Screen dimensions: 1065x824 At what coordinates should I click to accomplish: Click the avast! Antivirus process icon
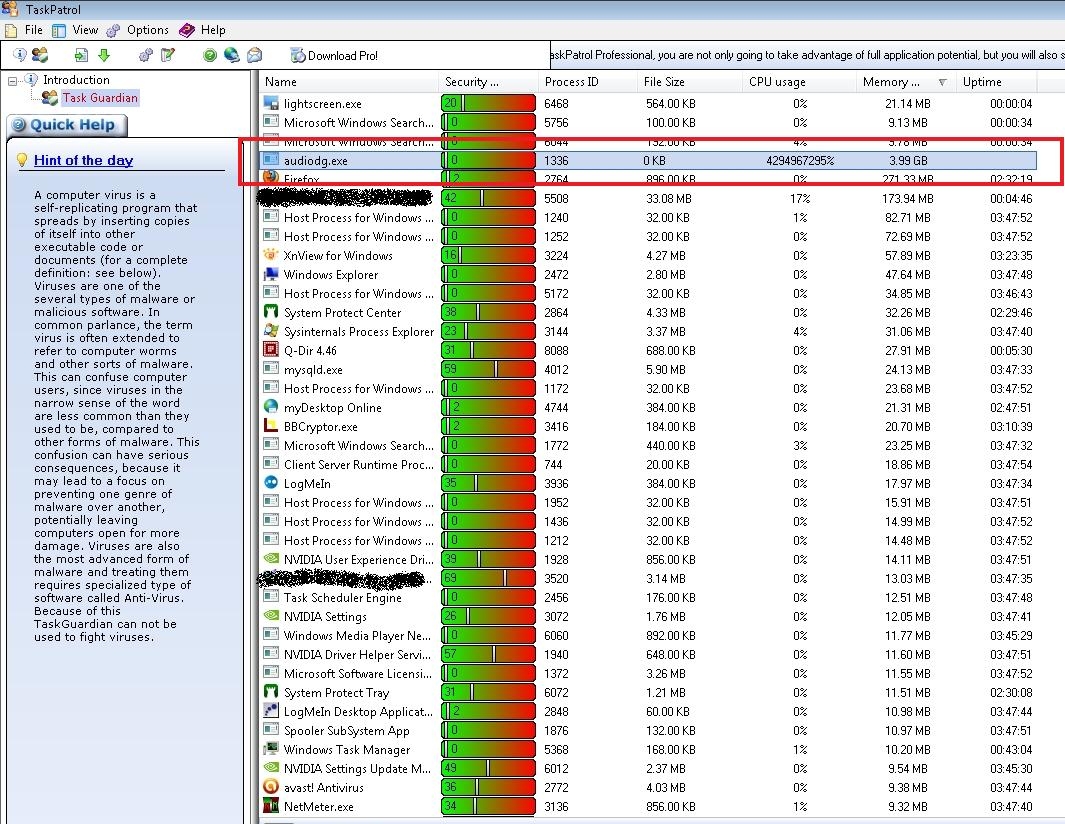click(x=271, y=788)
